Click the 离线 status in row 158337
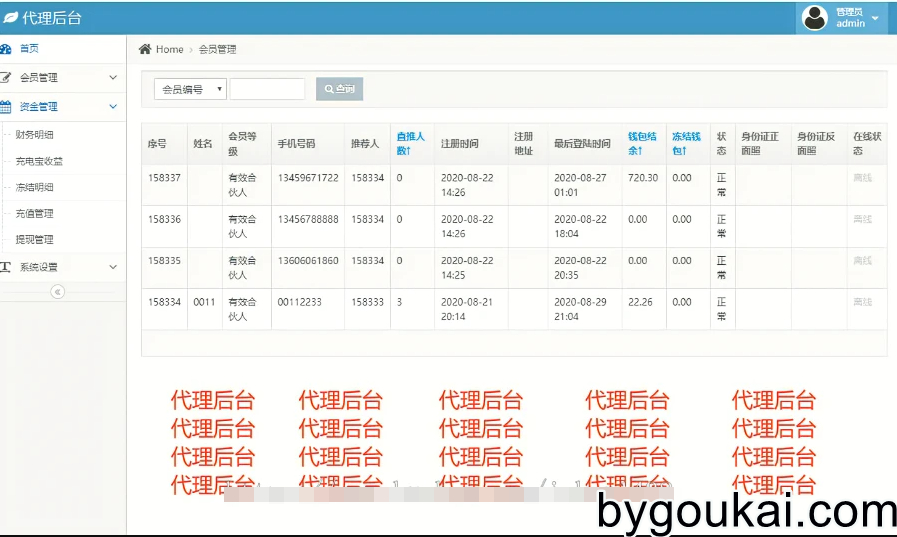This screenshot has height=537, width=897. click(863, 178)
